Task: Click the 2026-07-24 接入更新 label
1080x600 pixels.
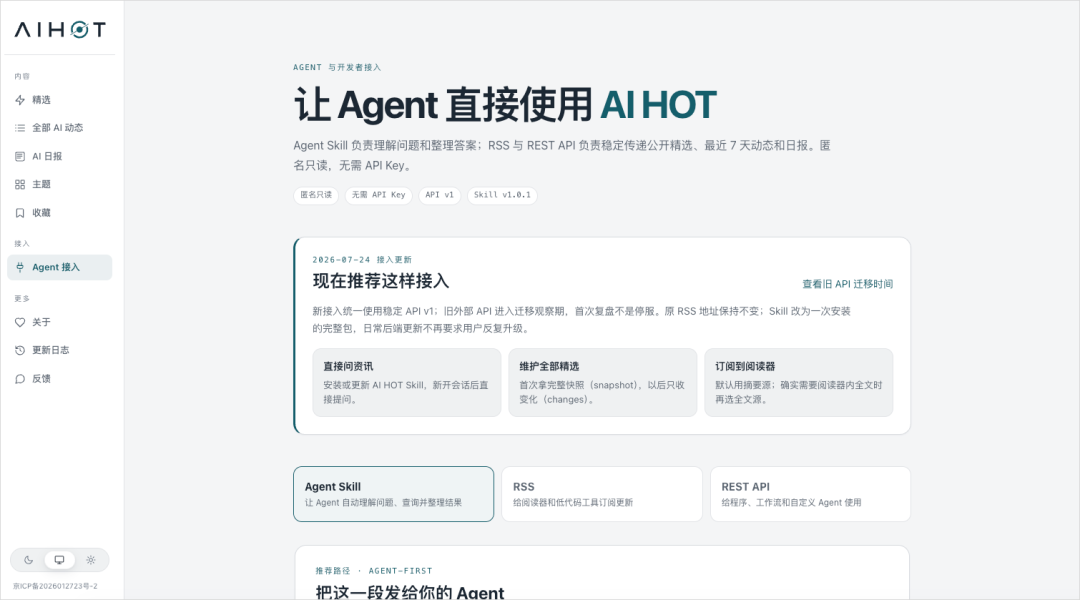Action: tap(362, 260)
